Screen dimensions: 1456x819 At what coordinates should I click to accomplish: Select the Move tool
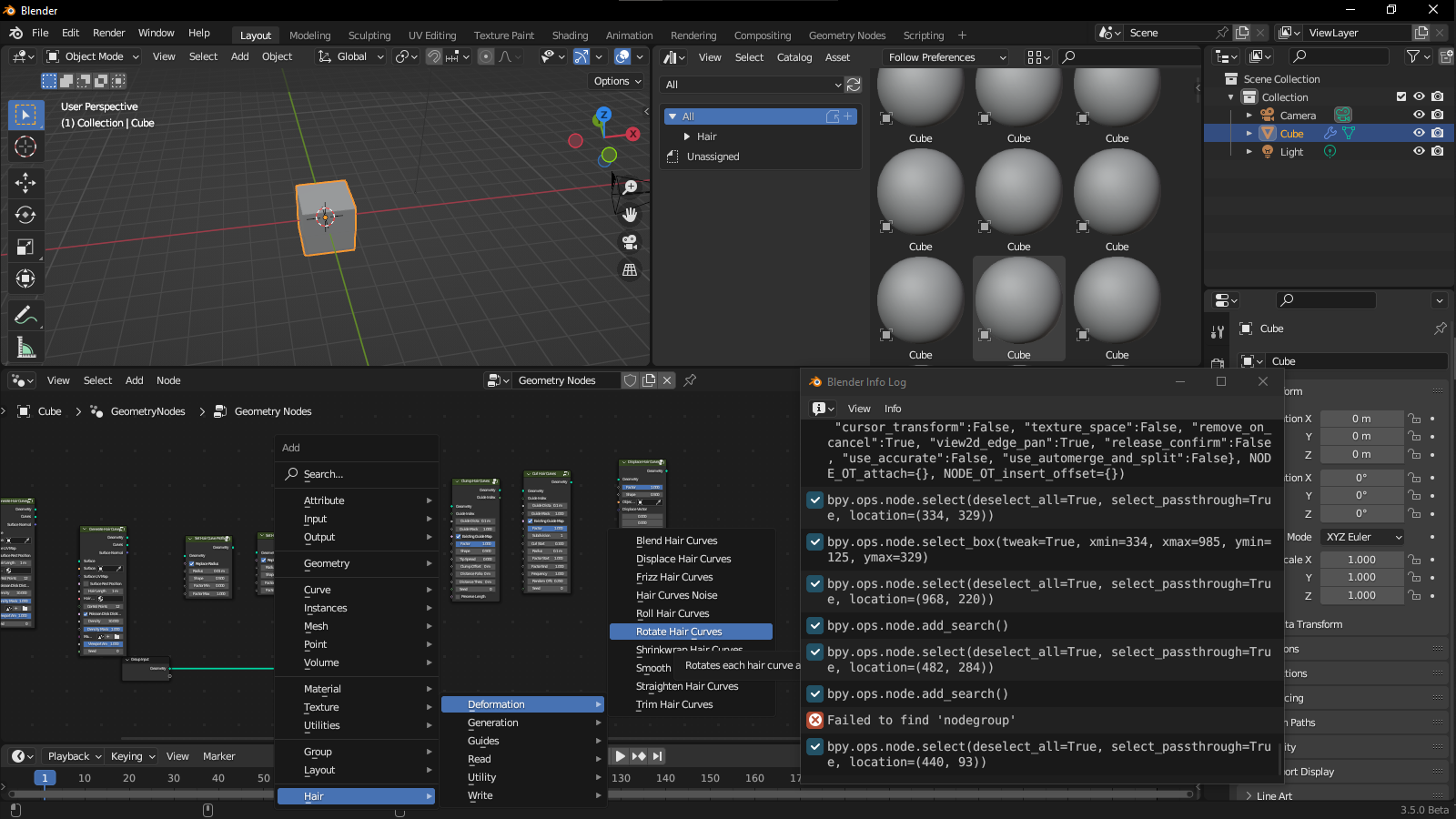point(25,183)
